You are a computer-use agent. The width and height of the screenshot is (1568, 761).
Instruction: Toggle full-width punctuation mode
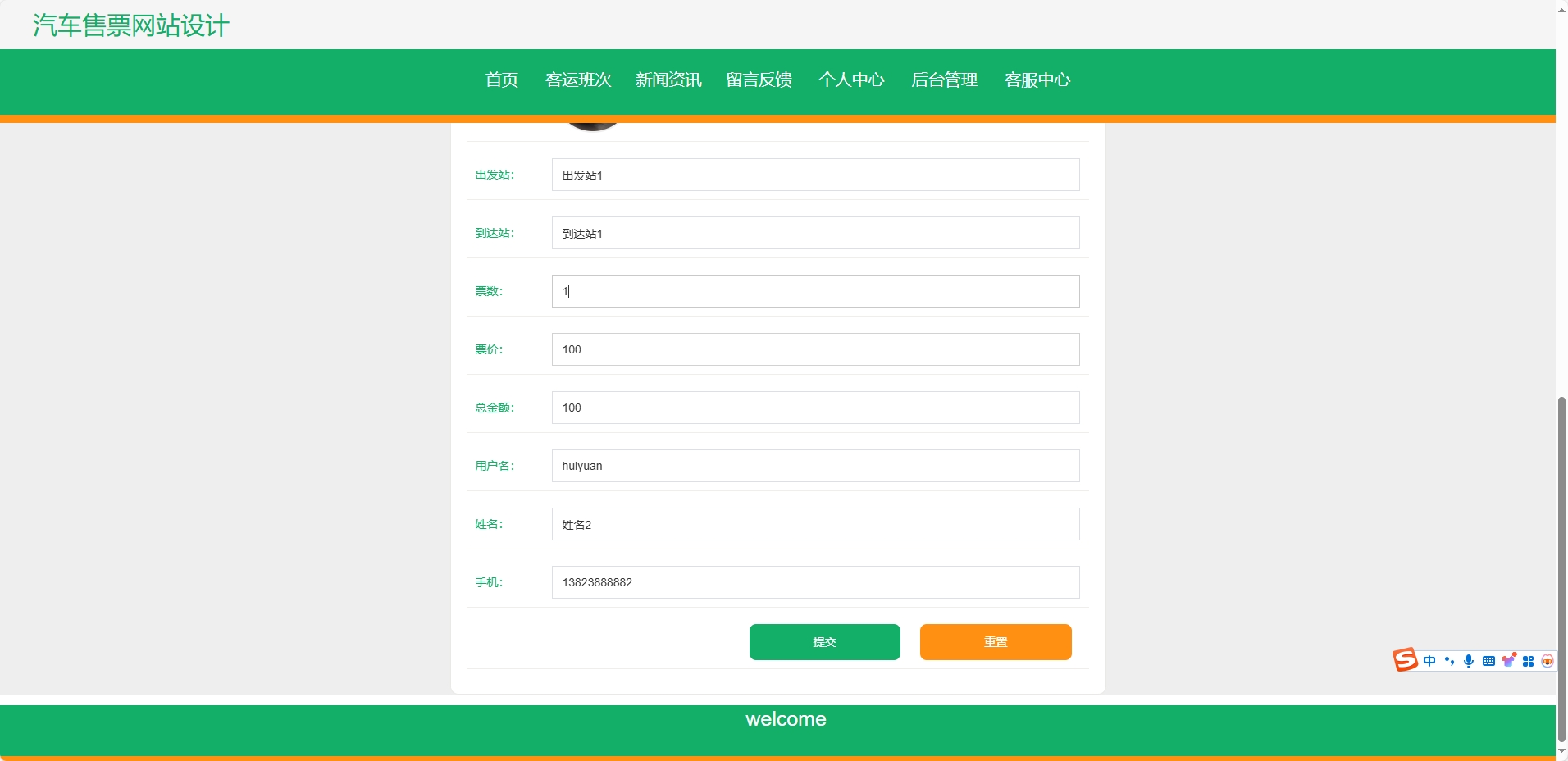(x=1448, y=661)
